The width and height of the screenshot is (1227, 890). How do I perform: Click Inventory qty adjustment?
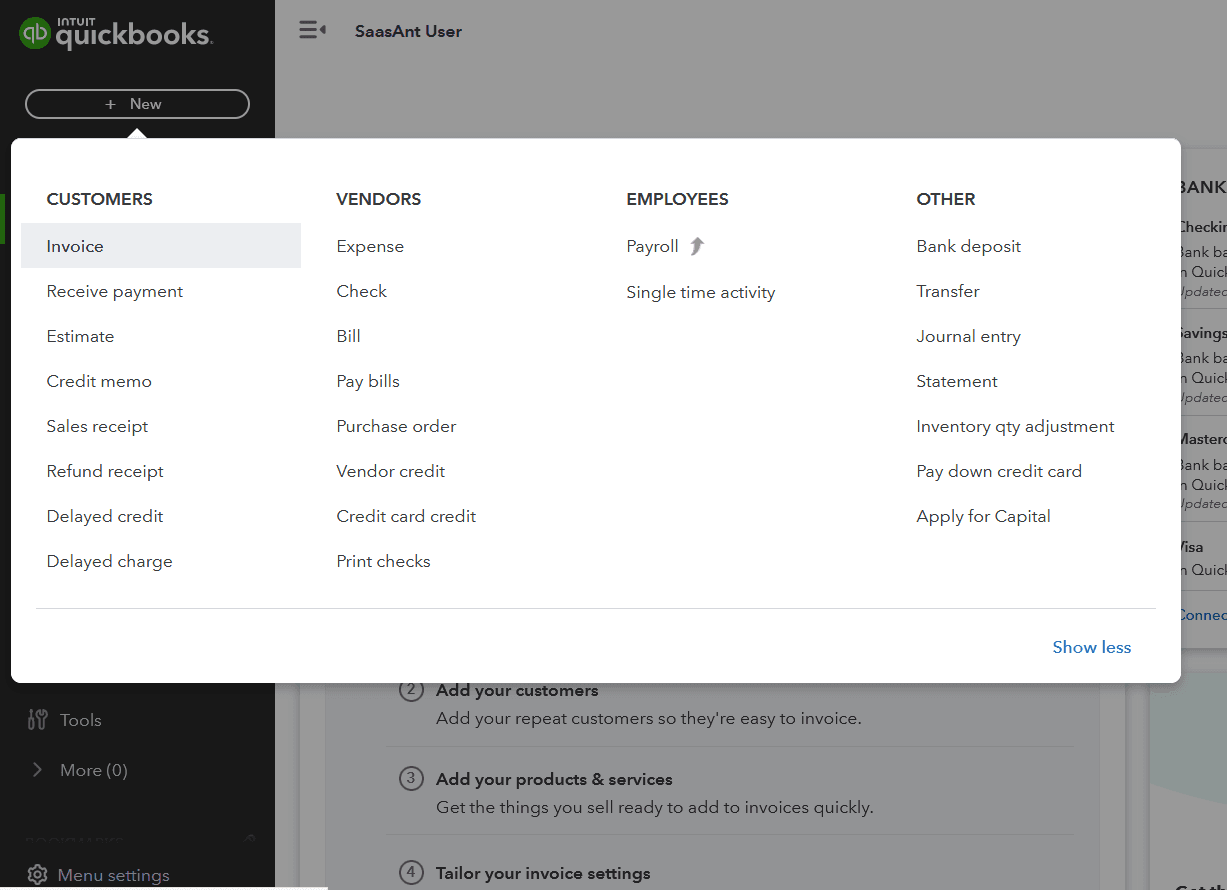pos(1015,426)
